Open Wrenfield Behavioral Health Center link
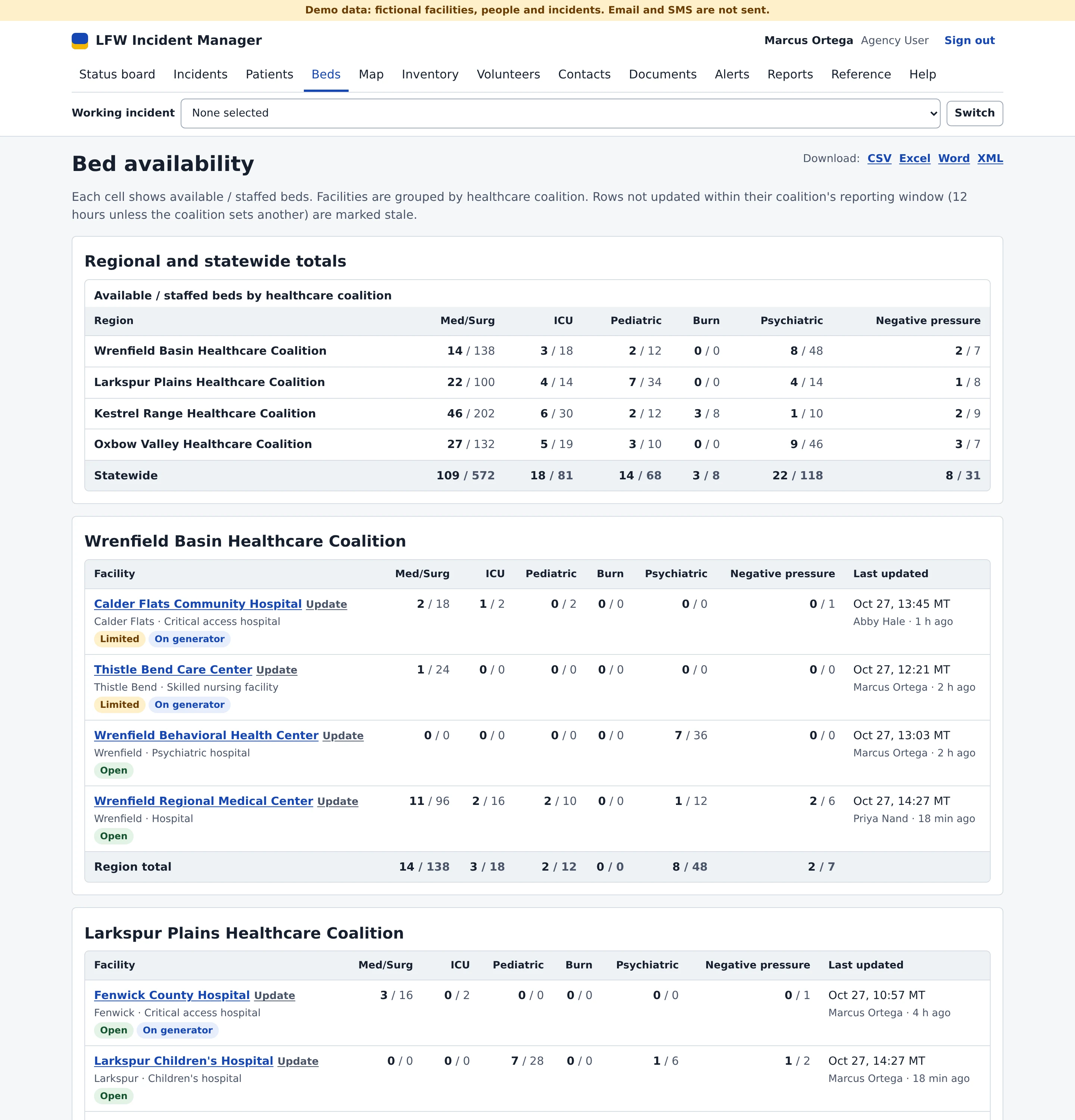 click(x=206, y=735)
